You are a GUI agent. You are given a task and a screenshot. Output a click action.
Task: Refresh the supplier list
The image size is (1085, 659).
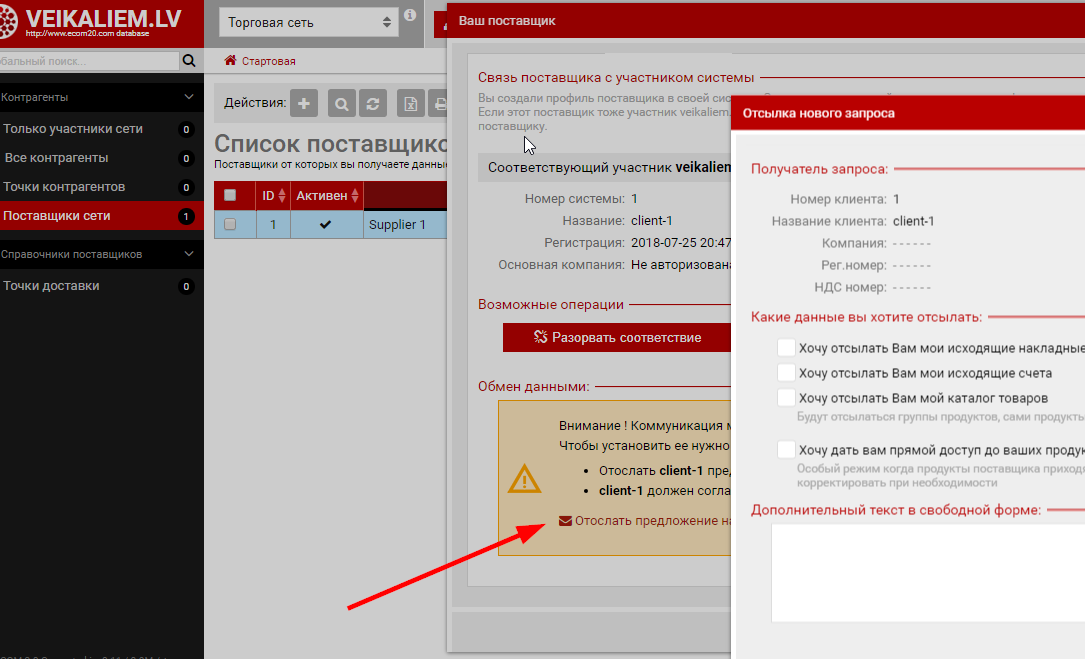tap(373, 103)
